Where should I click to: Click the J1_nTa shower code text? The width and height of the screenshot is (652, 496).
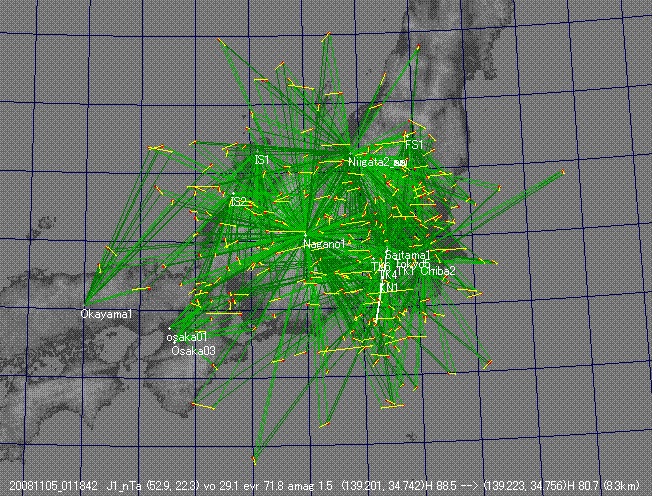[124, 486]
